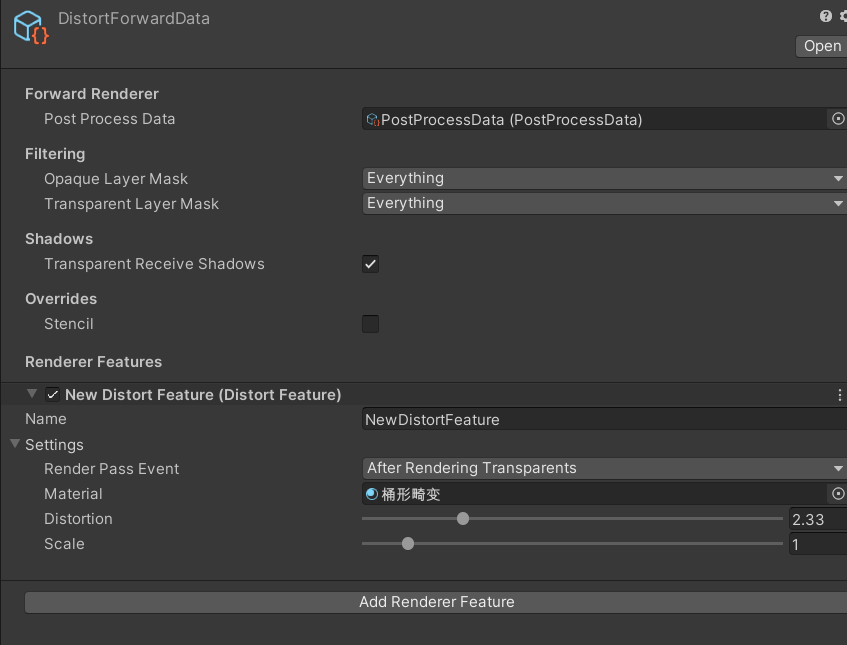This screenshot has width=847, height=645.
Task: Open object picker for Material field
Action: [838, 494]
